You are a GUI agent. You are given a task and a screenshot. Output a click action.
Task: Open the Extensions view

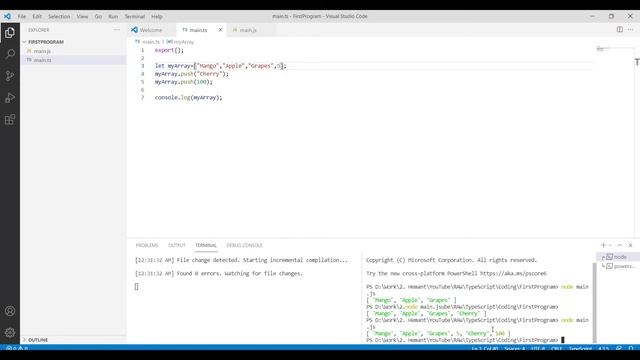10,120
